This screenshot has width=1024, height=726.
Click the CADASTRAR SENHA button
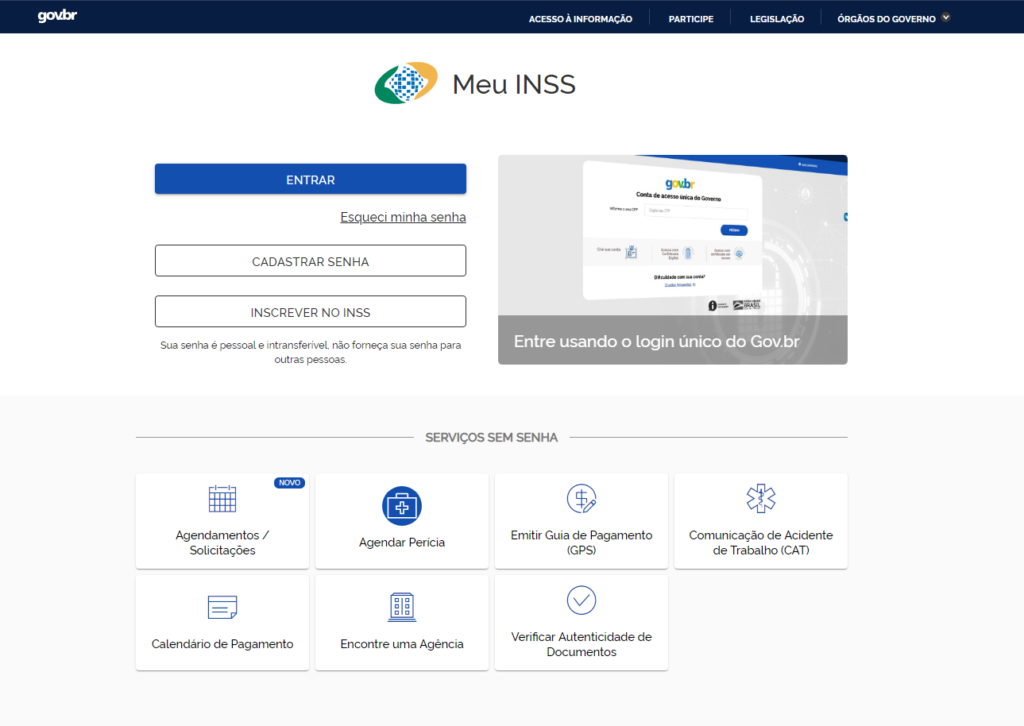click(310, 261)
